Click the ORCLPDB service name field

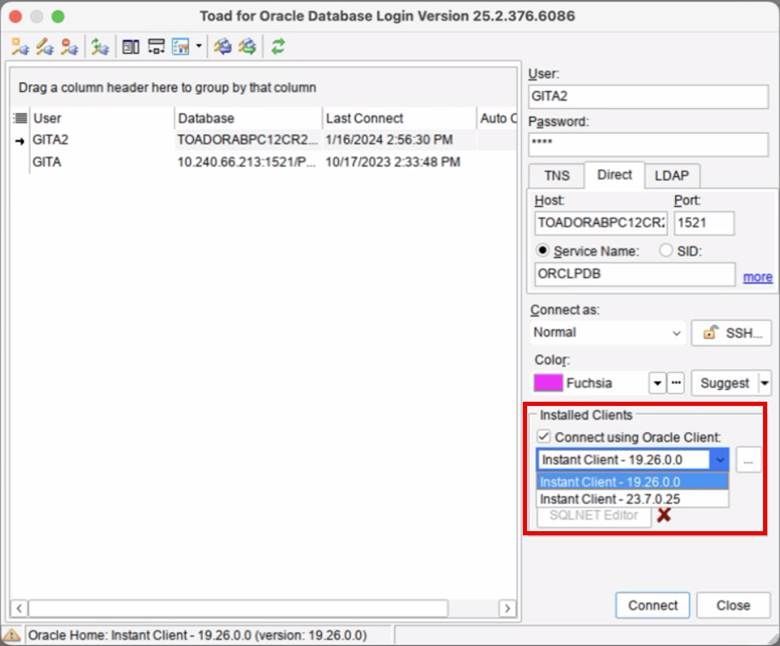tap(635, 274)
